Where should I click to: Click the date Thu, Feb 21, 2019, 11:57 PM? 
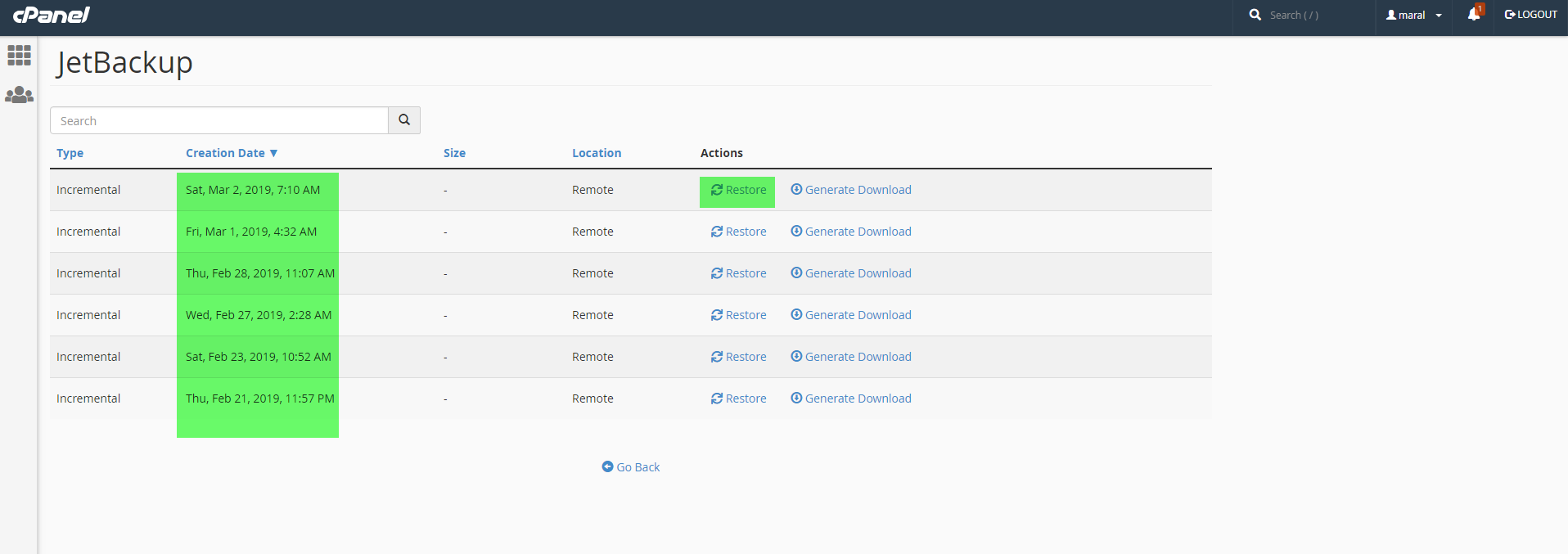click(260, 399)
